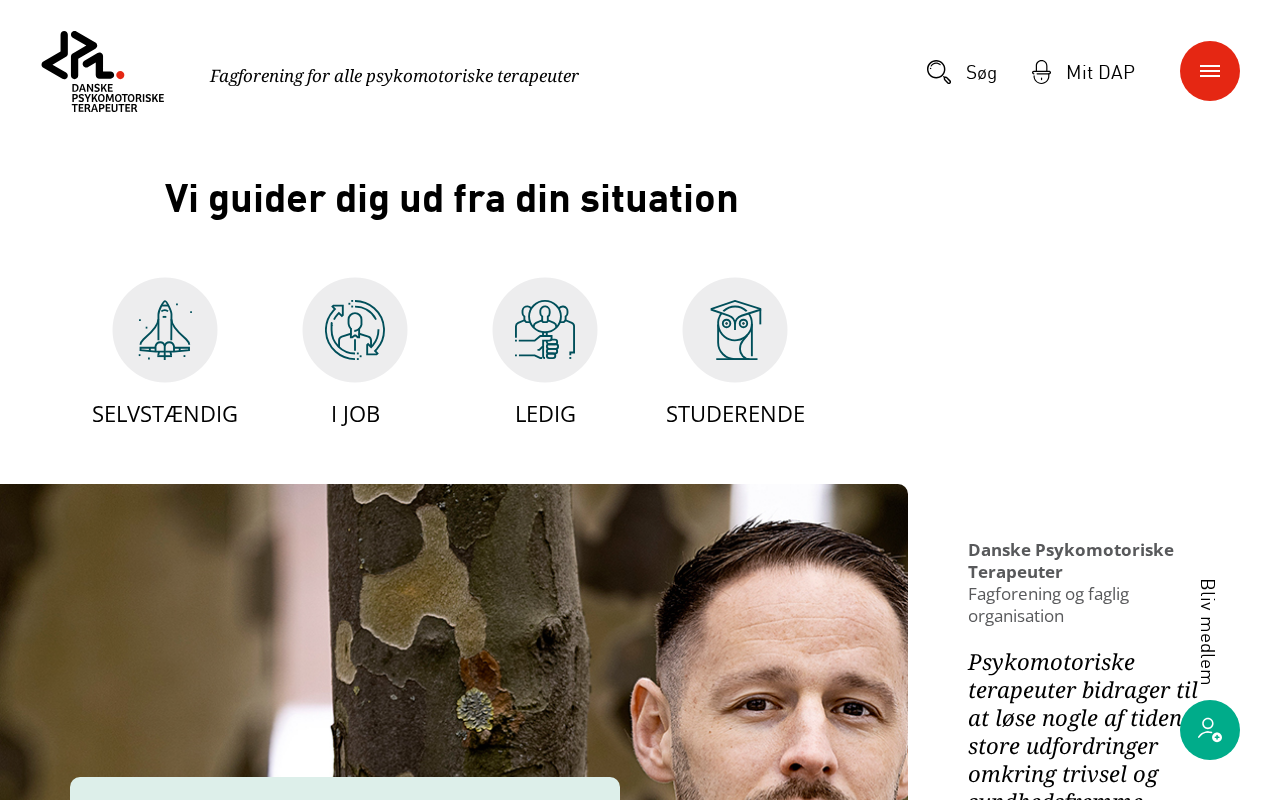Select the I Job circular arrows icon
The width and height of the screenshot is (1280, 800).
tap(355, 330)
